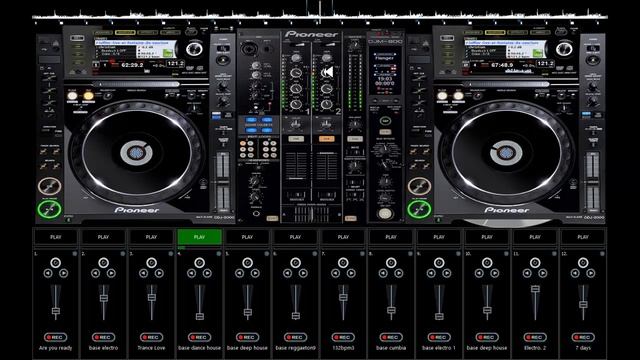Hit the green play/pause button on right deck

[419, 209]
